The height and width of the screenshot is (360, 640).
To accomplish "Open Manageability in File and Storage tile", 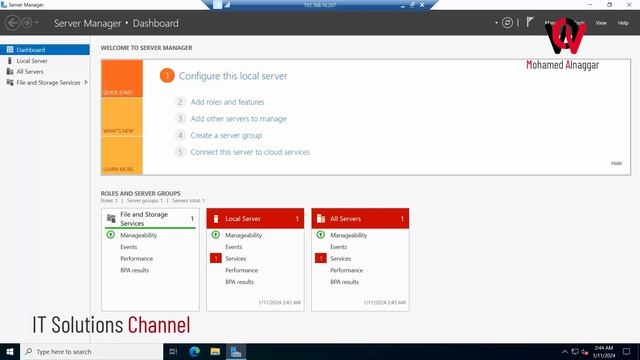I will click(x=138, y=236).
